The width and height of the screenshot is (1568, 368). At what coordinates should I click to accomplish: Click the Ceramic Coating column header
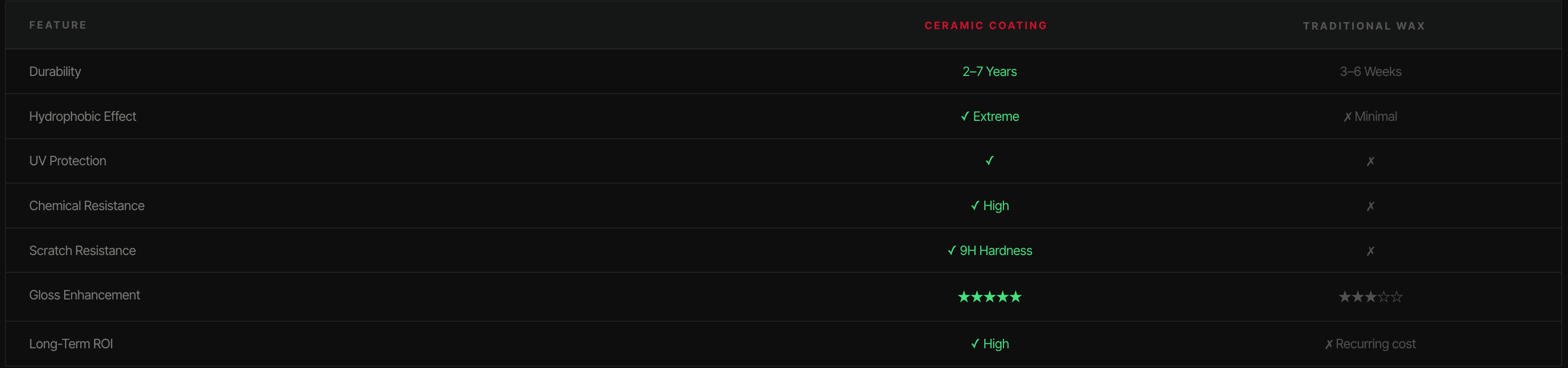coord(986,26)
